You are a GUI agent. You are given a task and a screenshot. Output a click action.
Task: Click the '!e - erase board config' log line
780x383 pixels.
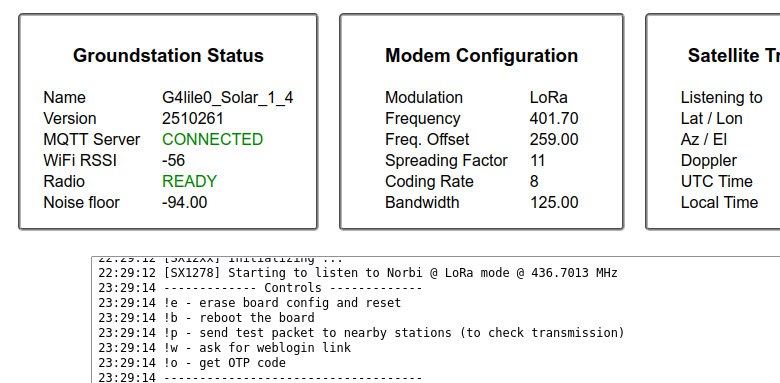click(249, 303)
